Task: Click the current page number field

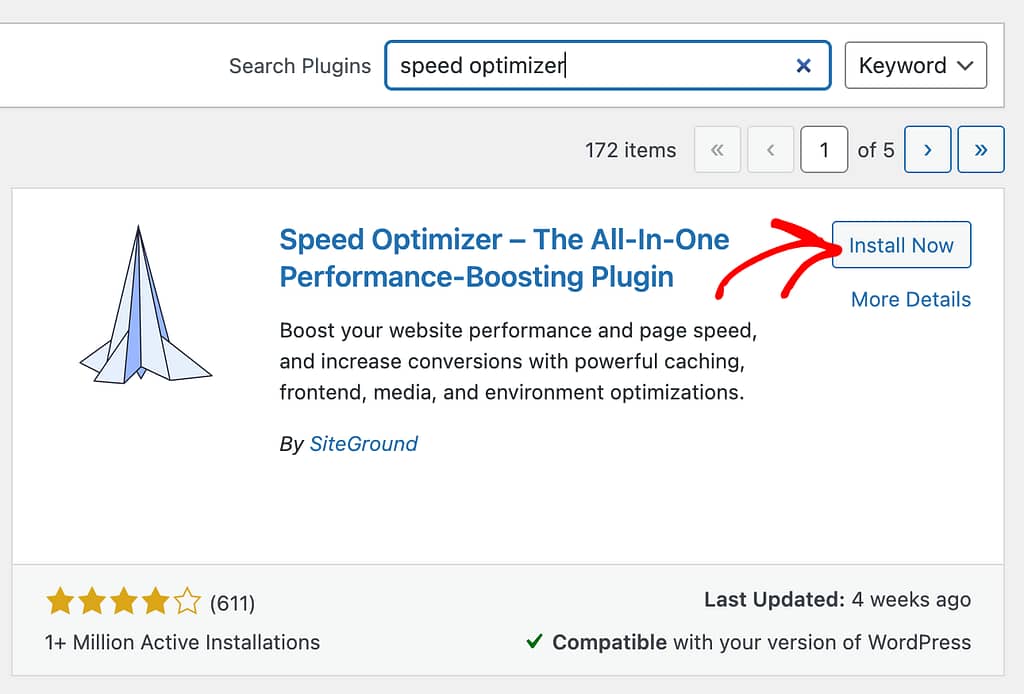Action: (824, 150)
